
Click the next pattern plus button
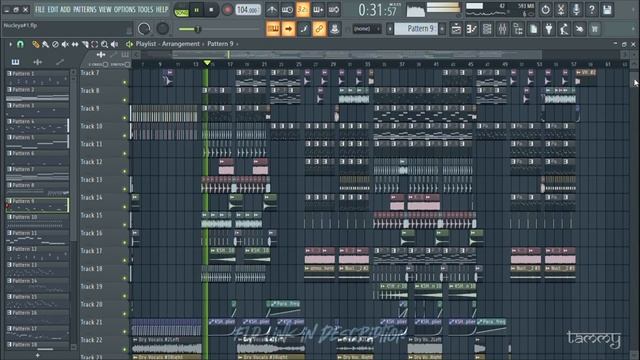[442, 29]
